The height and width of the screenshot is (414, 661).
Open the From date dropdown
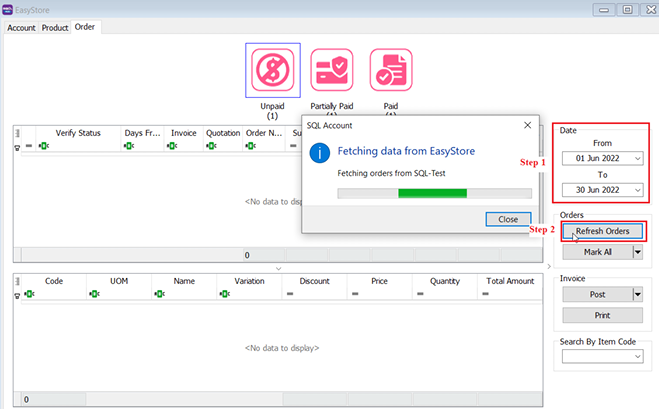point(637,158)
